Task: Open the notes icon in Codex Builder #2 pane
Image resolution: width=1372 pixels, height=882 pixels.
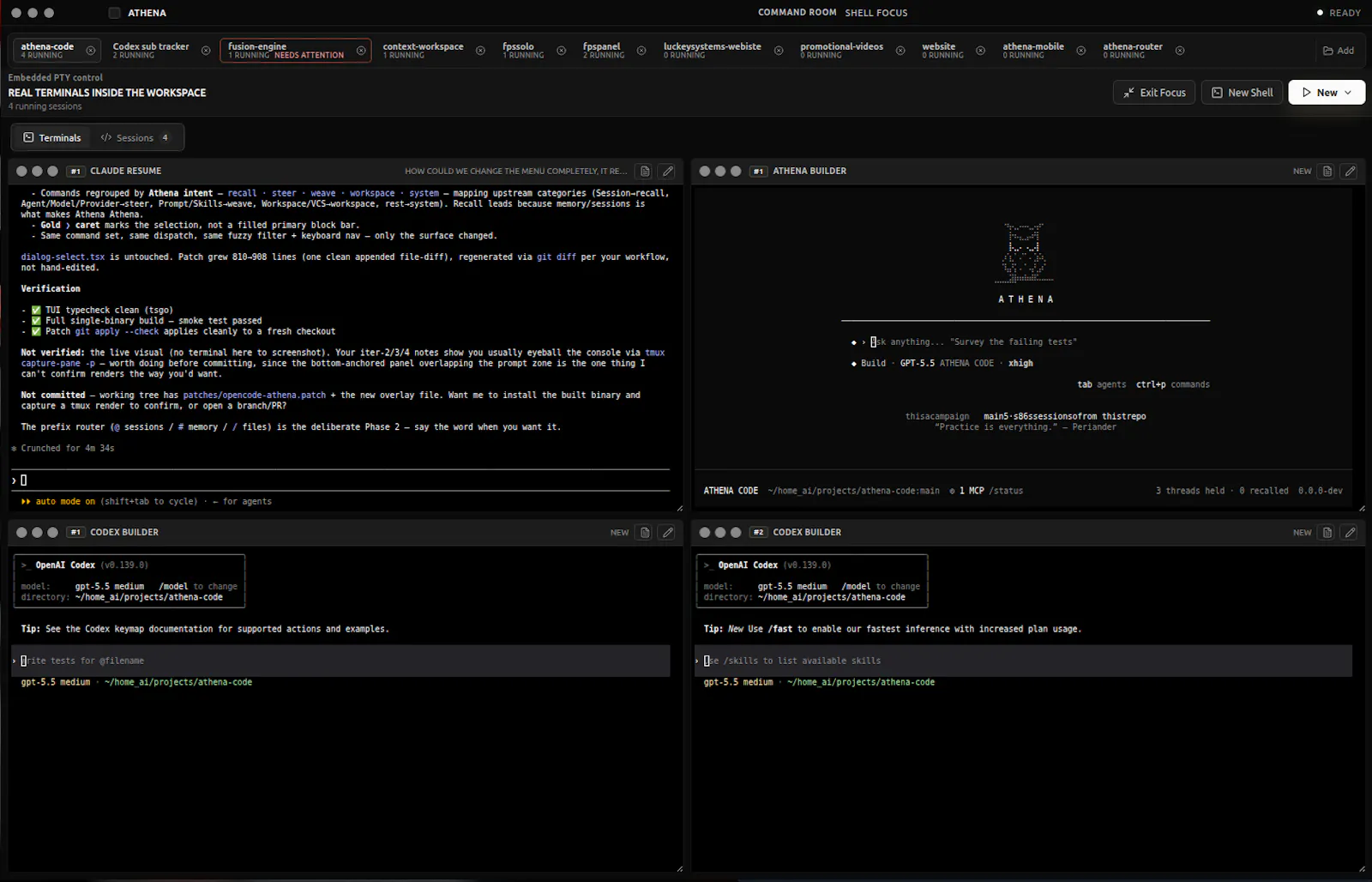Action: pyautogui.click(x=1327, y=532)
